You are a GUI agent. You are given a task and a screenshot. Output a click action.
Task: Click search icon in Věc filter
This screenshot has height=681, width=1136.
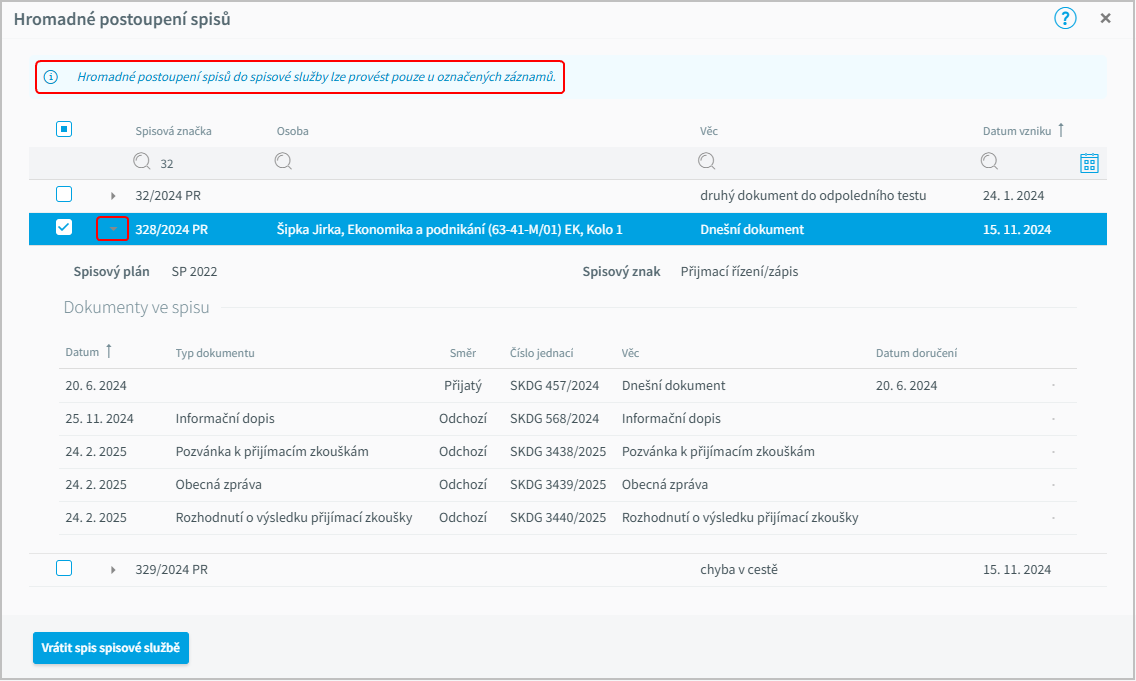tap(707, 161)
